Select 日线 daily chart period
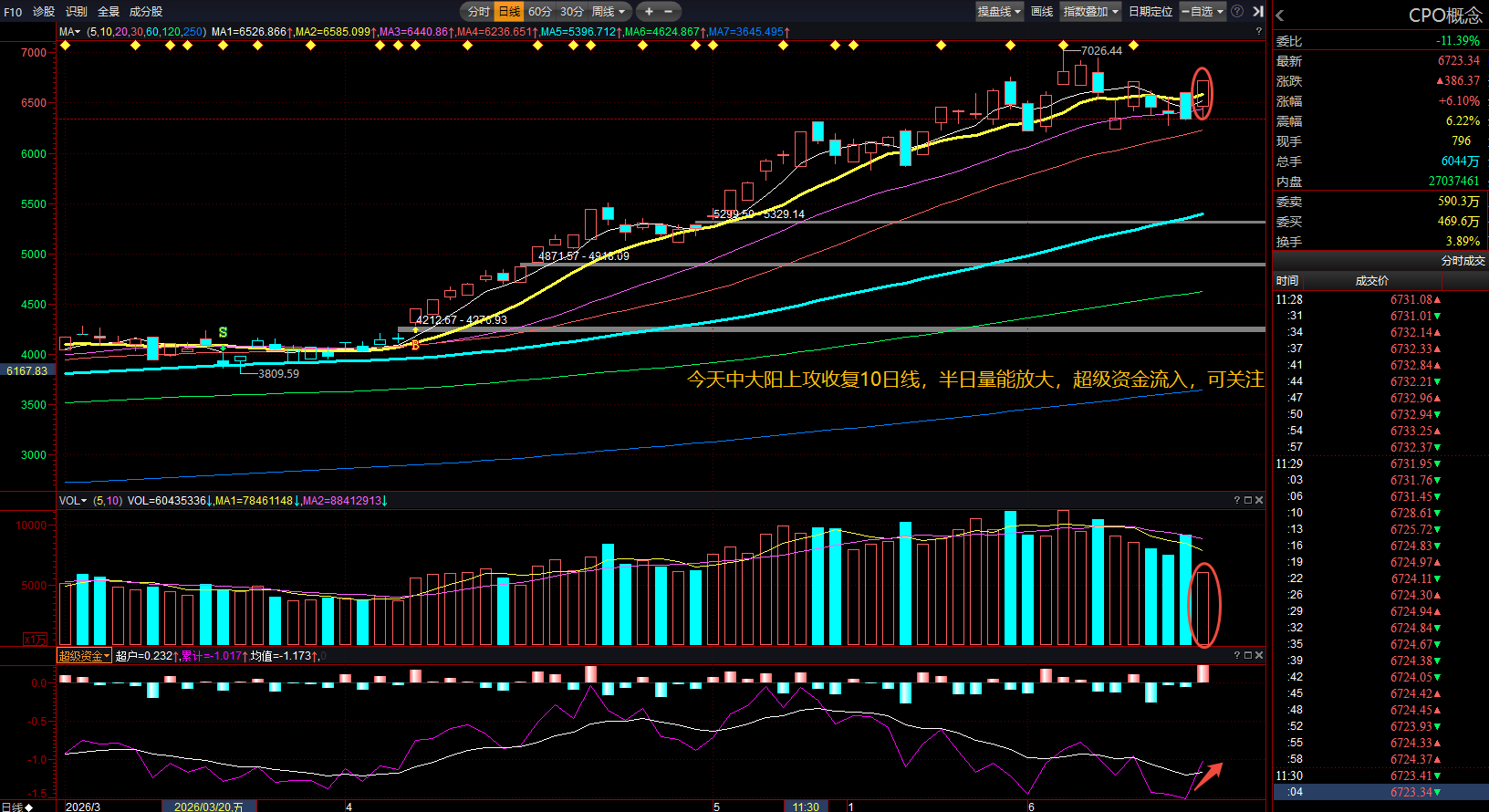The image size is (1489, 812). point(509,12)
